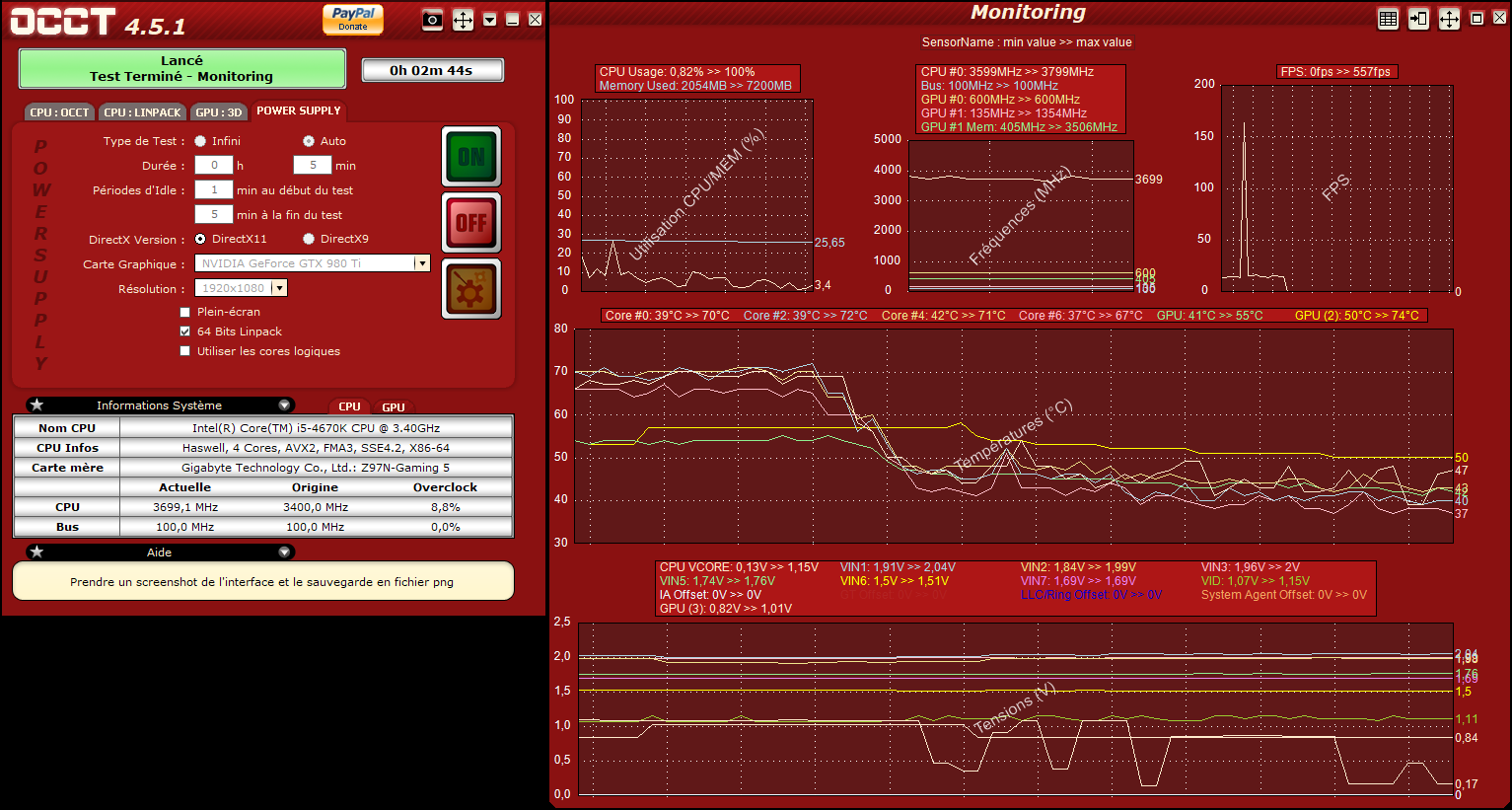Click the VIN6 voltage legend entry
This screenshot has width=1512, height=810.
[x=895, y=581]
